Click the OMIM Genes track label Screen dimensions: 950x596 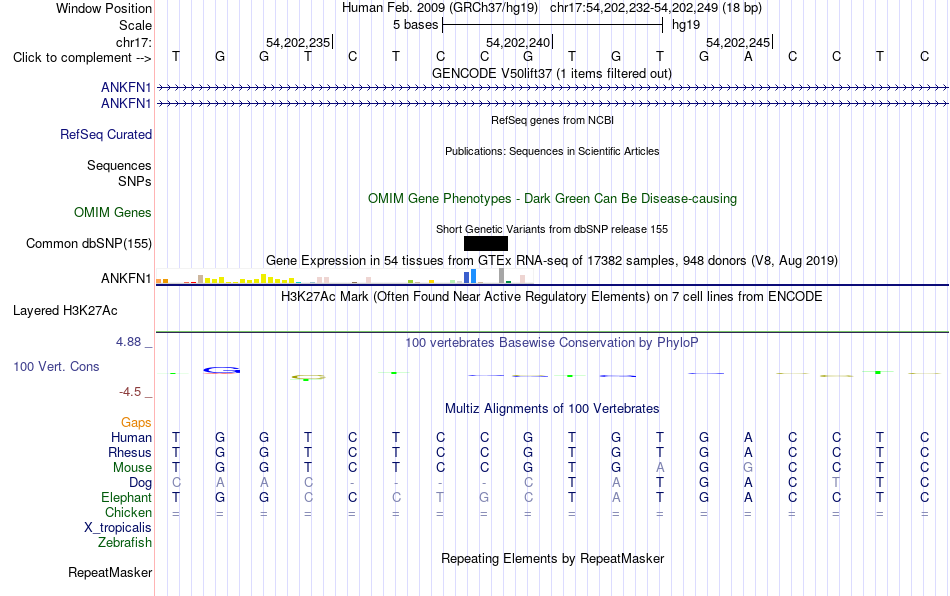click(x=113, y=213)
